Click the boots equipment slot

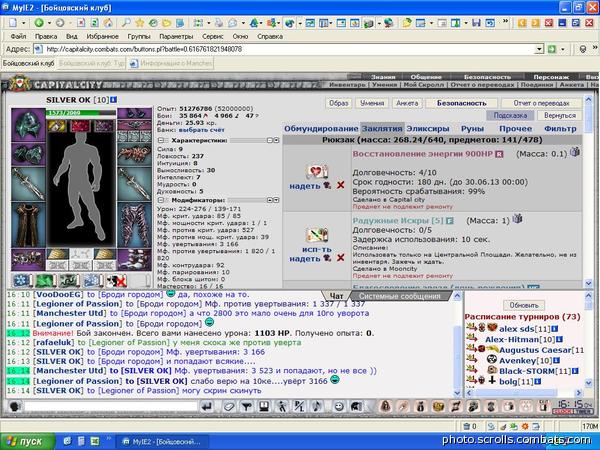coord(134,259)
